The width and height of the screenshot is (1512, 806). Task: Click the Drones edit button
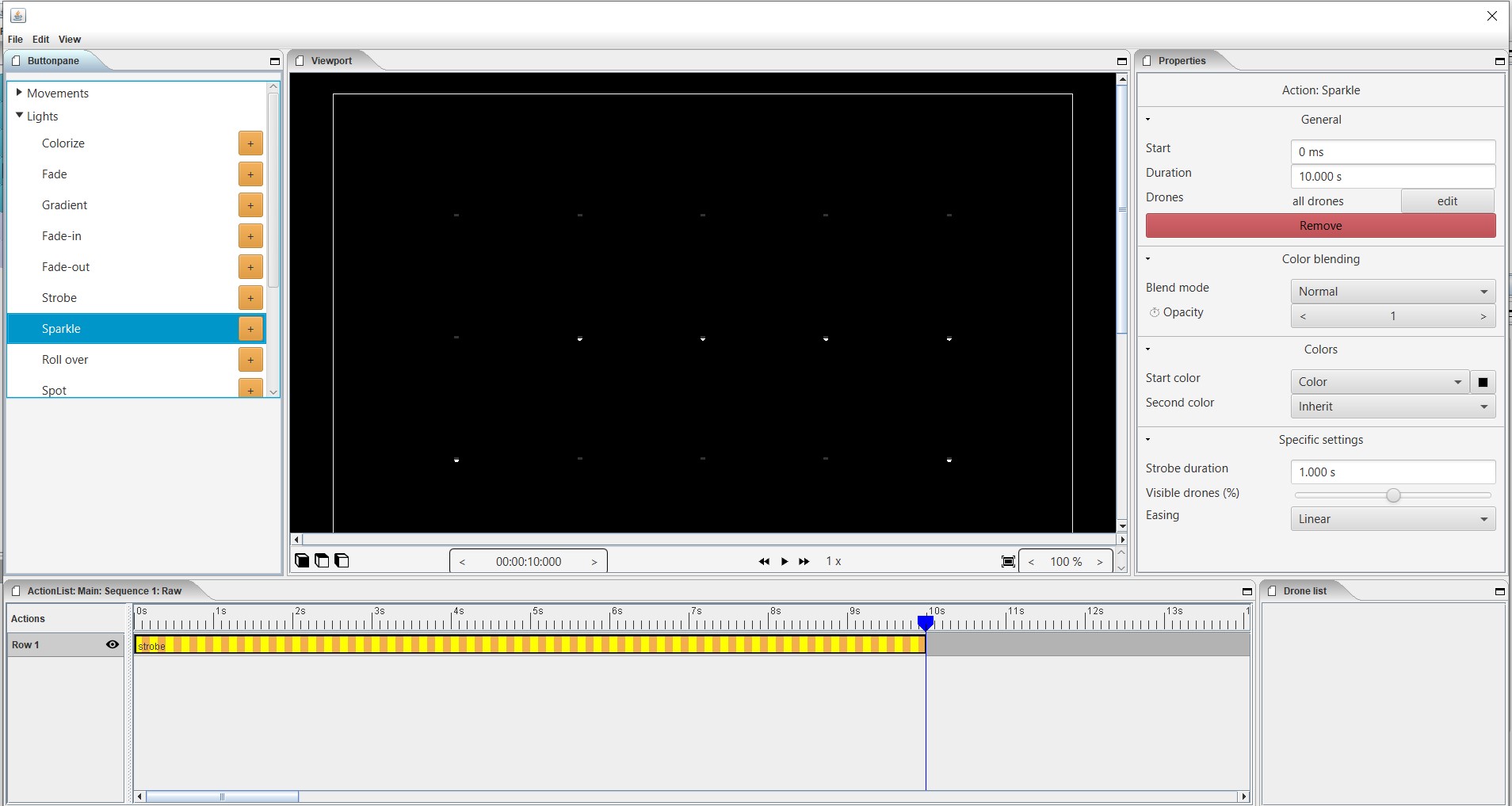(1447, 201)
